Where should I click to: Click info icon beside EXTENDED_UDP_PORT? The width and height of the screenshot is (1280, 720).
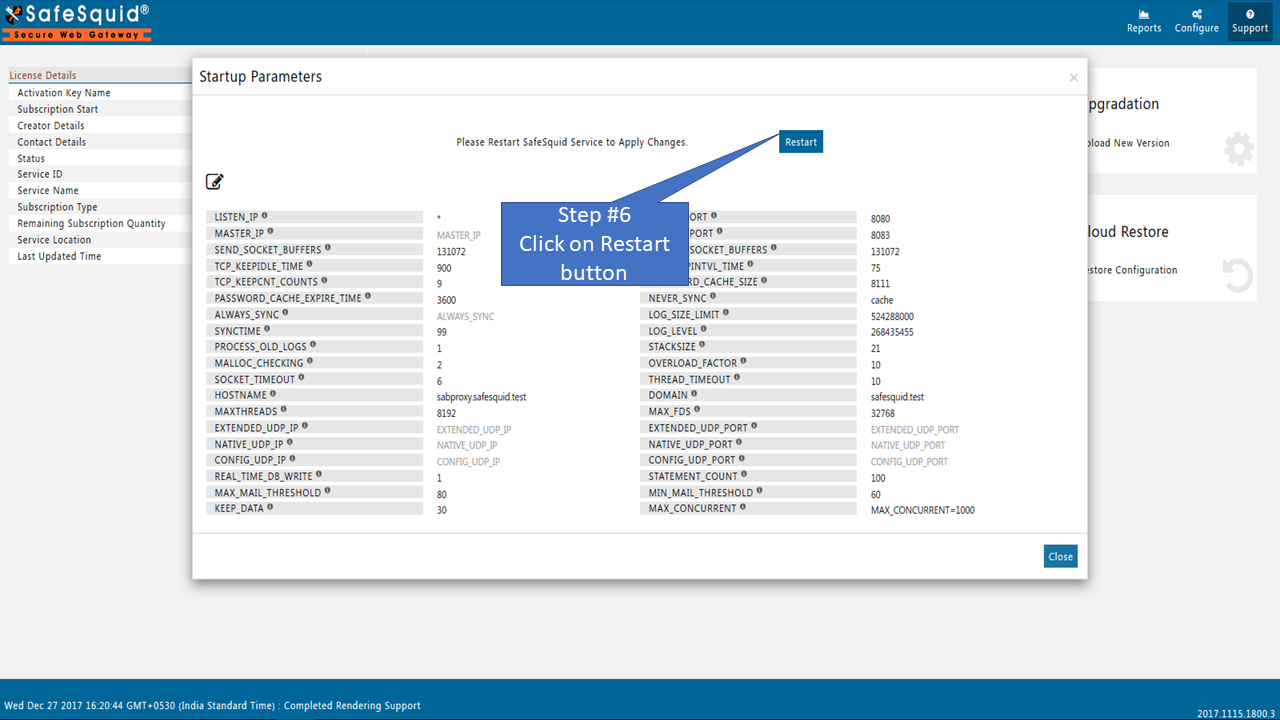(754, 427)
